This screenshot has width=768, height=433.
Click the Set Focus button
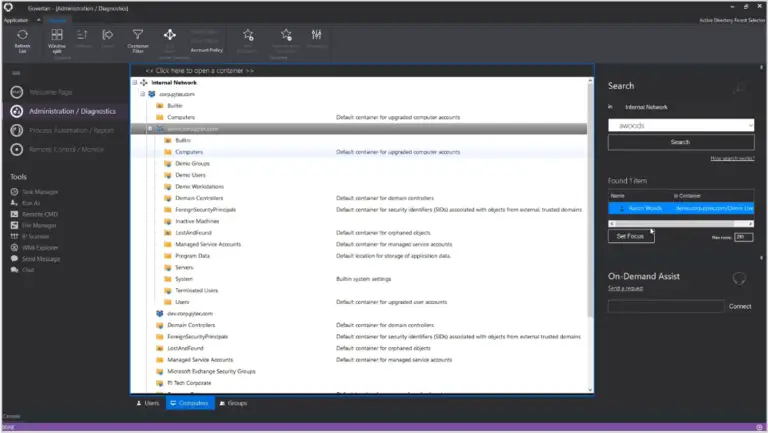pos(629,236)
